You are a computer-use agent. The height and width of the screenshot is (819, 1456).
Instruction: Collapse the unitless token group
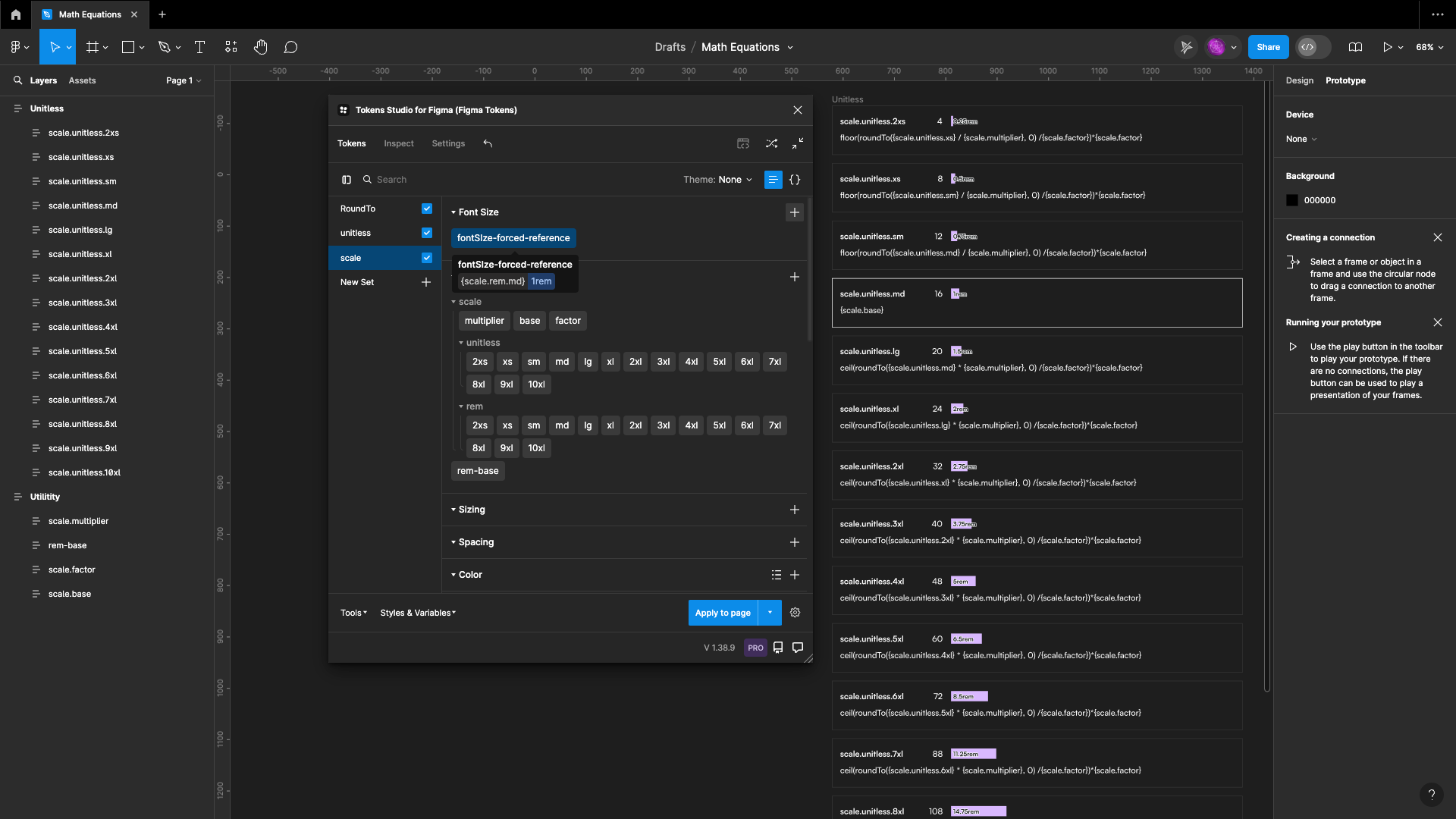479,343
